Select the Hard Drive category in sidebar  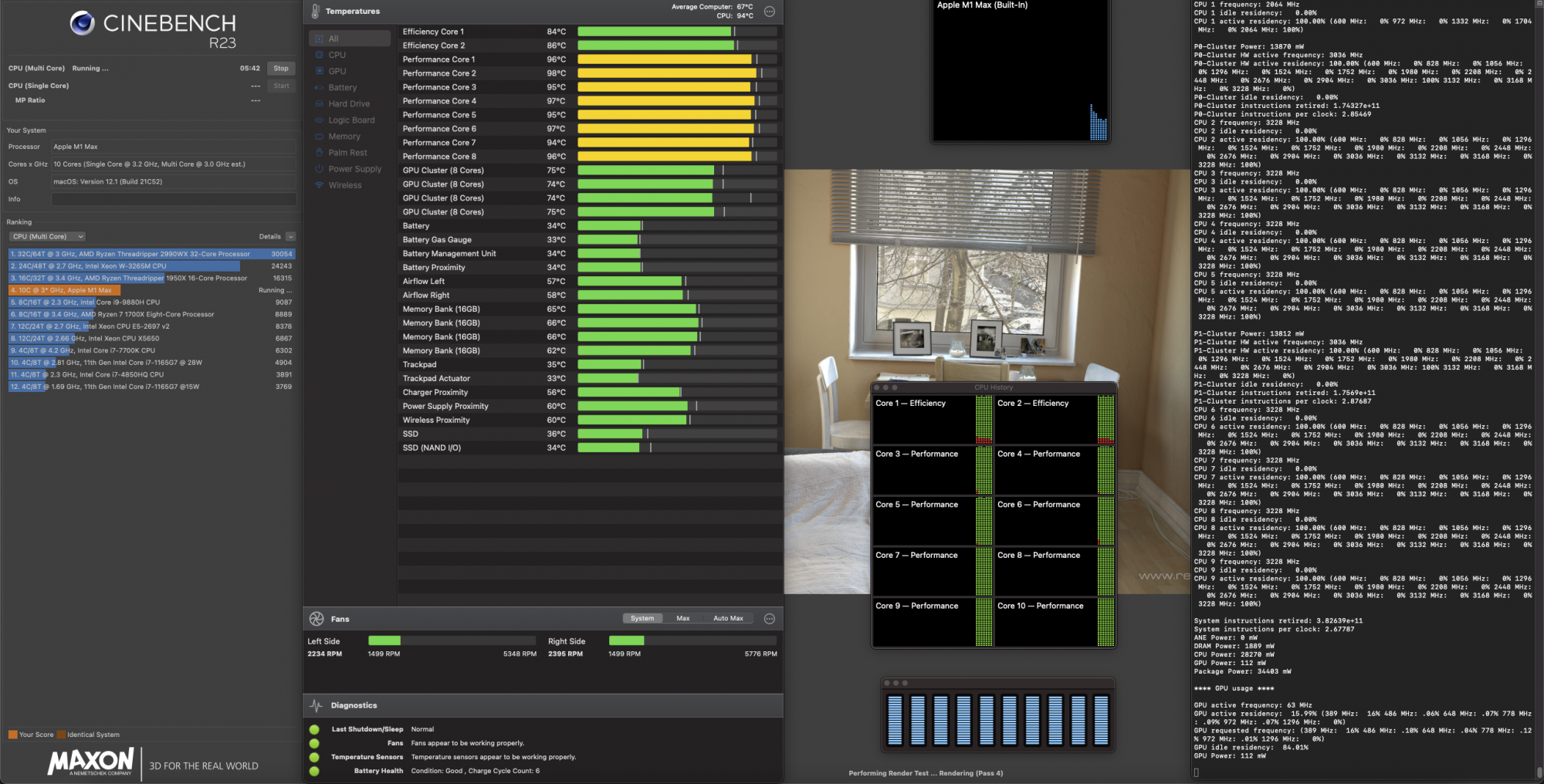click(x=350, y=104)
